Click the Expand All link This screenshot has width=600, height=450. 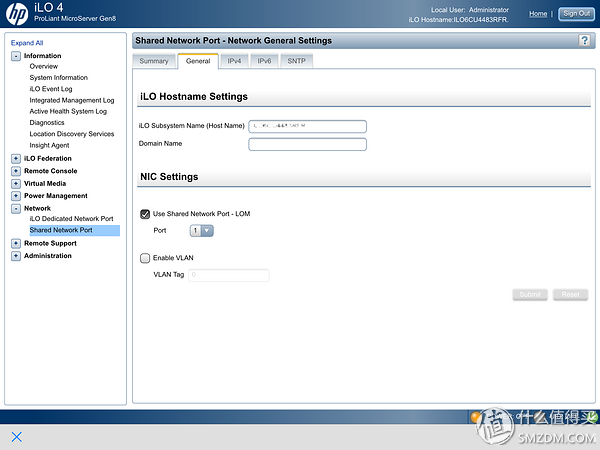(26, 43)
